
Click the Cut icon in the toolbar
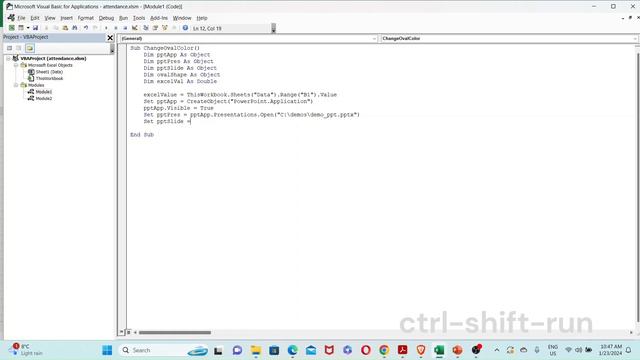pyautogui.click(x=46, y=28)
